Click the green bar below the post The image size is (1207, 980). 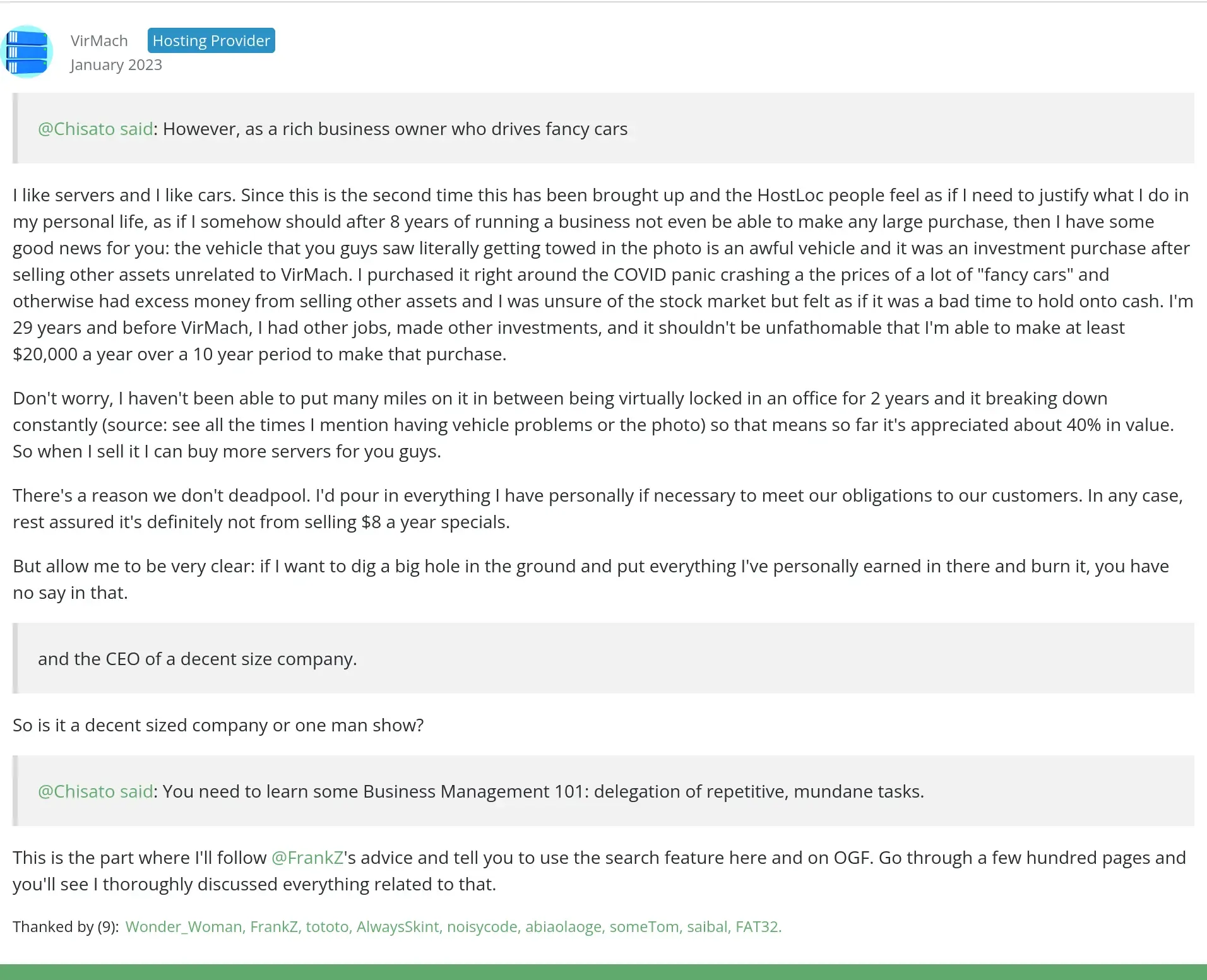[603, 972]
